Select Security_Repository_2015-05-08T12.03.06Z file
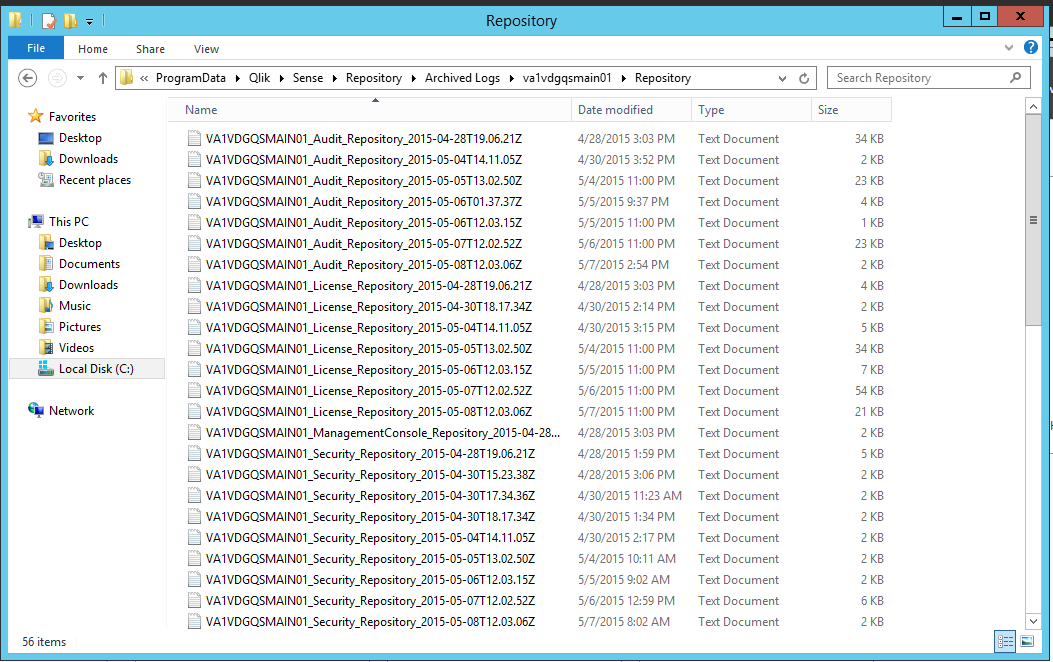The width and height of the screenshot is (1053, 662). tap(370, 622)
